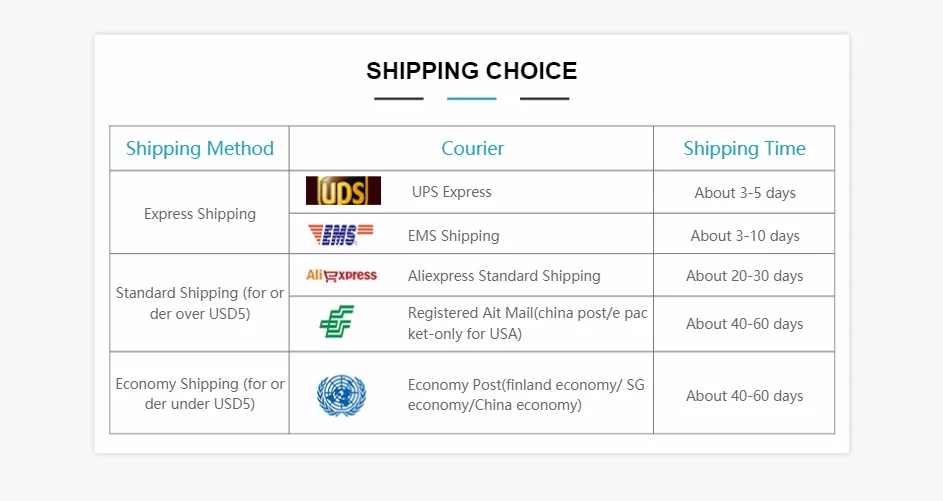Image resolution: width=943 pixels, height=501 pixels.
Task: Click the EMS logo icon
Action: click(x=340, y=235)
